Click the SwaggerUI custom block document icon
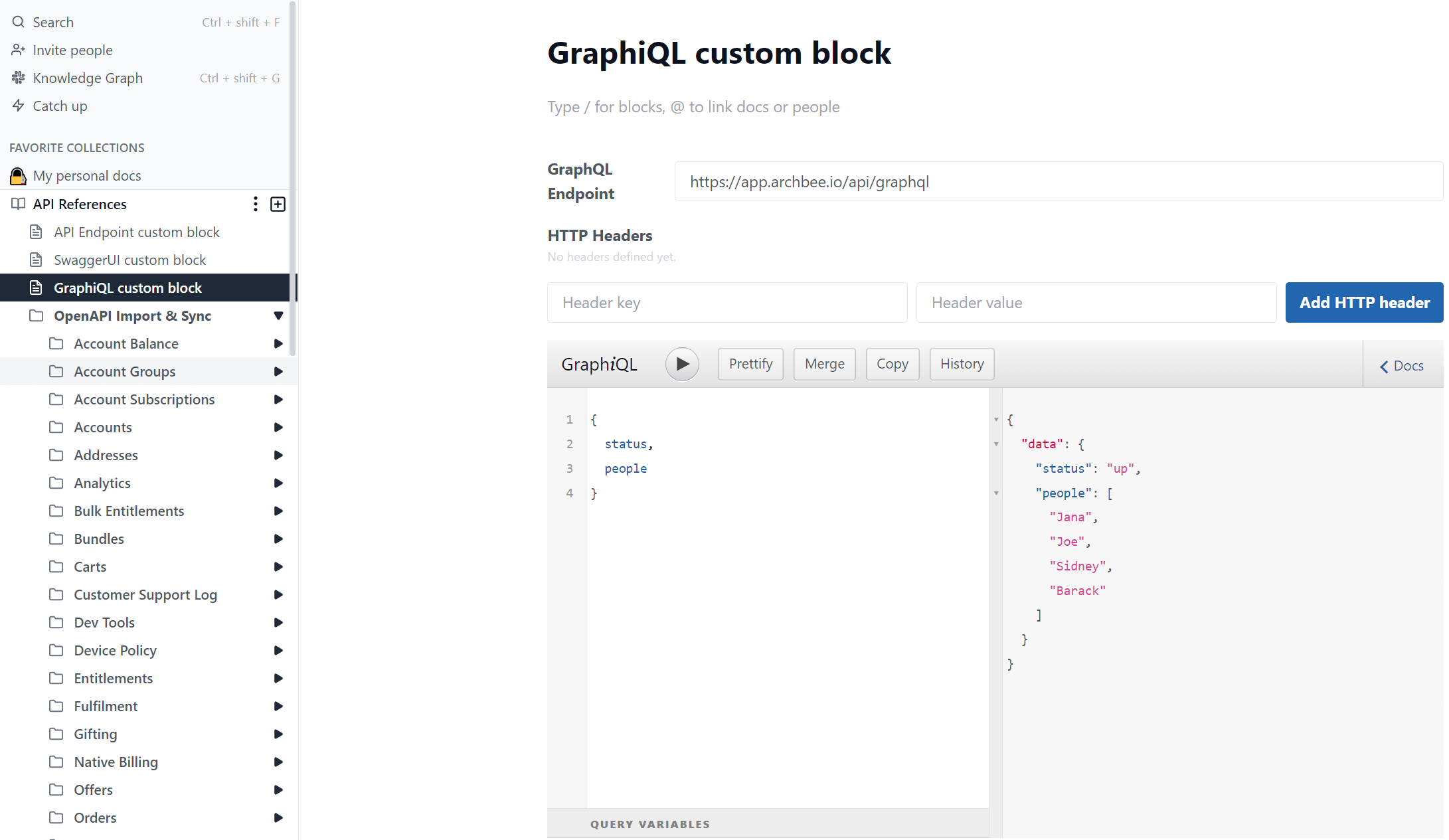Image resolution: width=1449 pixels, height=840 pixels. pos(36,260)
